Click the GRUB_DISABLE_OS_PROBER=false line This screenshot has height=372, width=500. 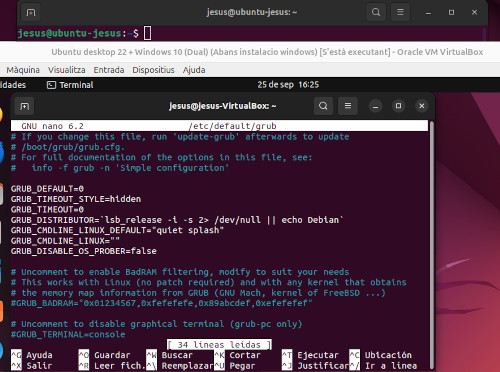[83, 251]
